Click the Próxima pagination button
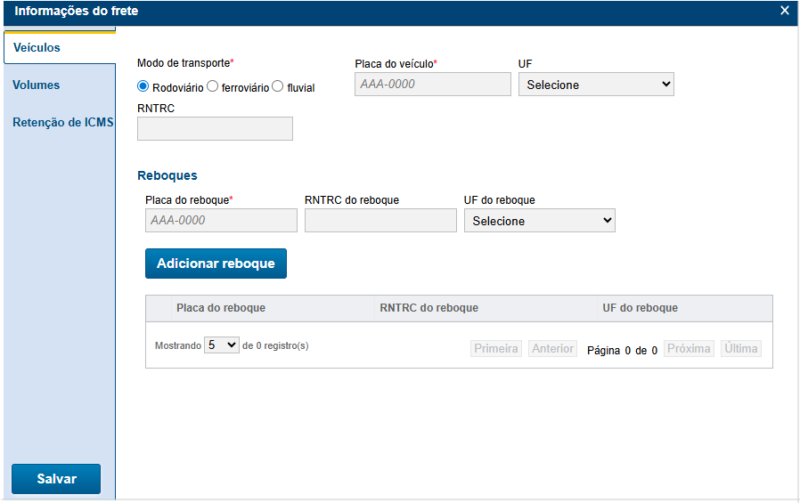 (689, 349)
